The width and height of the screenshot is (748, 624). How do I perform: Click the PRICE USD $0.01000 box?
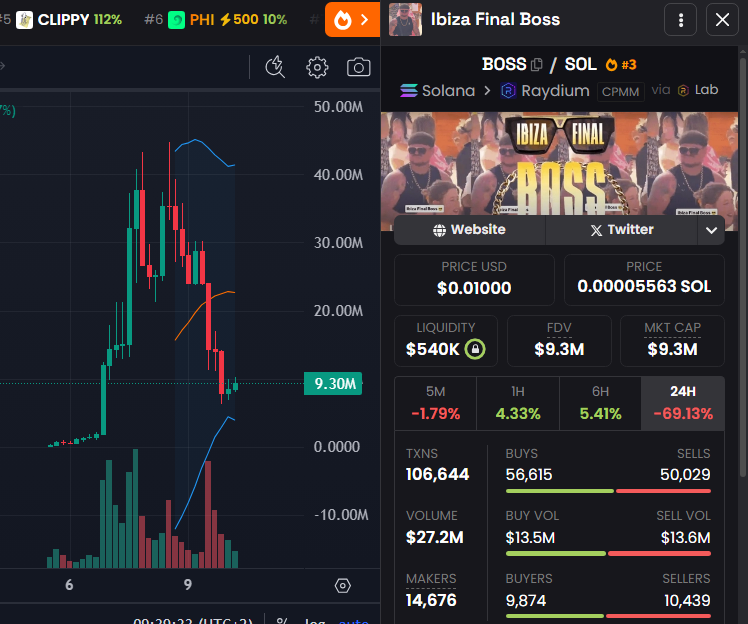pos(474,280)
